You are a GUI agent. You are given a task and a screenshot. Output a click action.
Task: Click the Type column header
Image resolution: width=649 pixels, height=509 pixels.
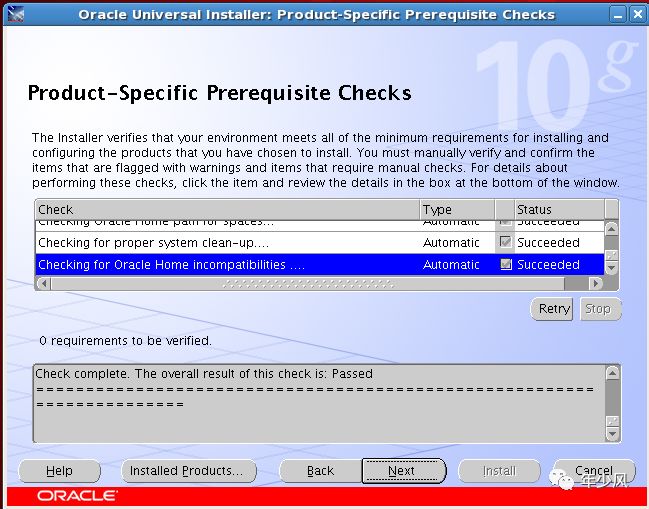pyautogui.click(x=457, y=210)
